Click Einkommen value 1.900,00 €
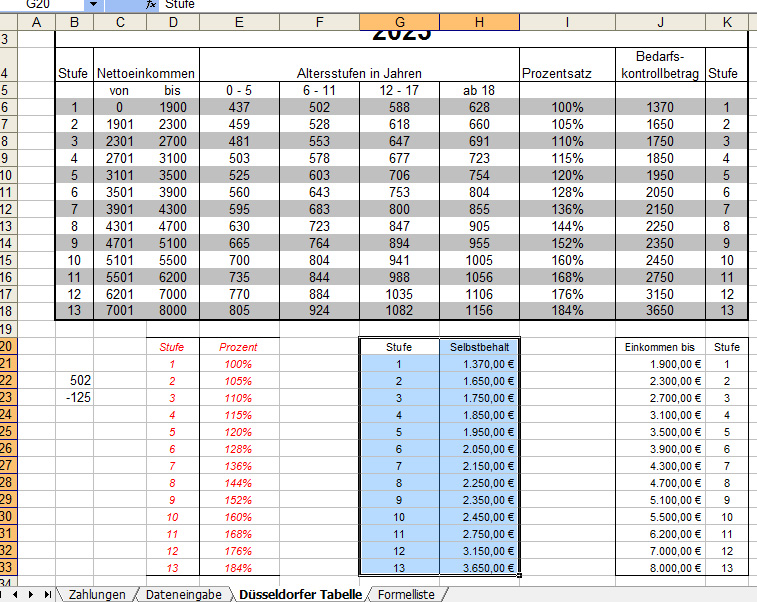The height and width of the screenshot is (602, 757). coord(660,364)
